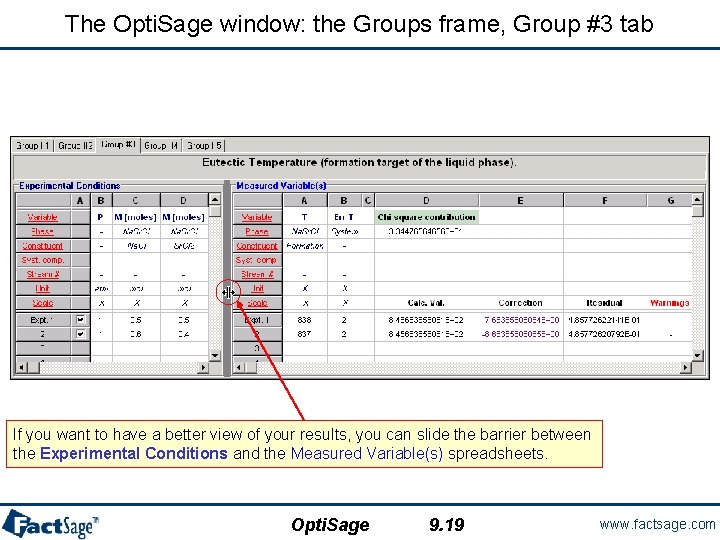Viewport: 720px width, 540px height.
Task: Click the Experimental Conditions scroll-left arrow
Action: coord(22,367)
